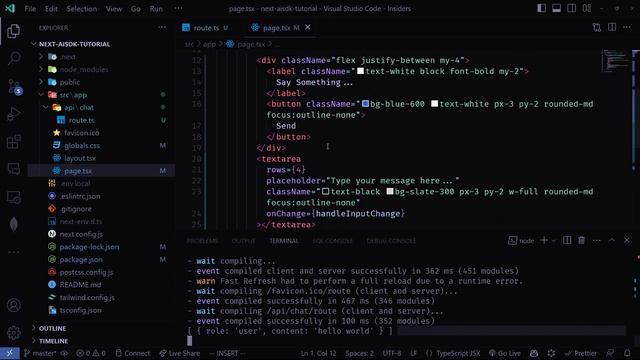Open the MongoDB leaf icon view
Image resolution: width=640 pixels, height=360 pixels.
coord(13,224)
